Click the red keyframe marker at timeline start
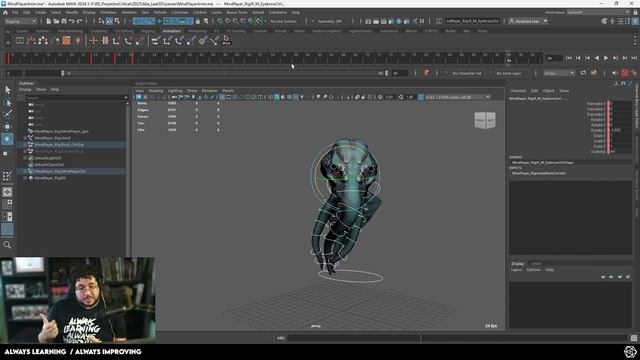This screenshot has width=640, height=360. 8,58
